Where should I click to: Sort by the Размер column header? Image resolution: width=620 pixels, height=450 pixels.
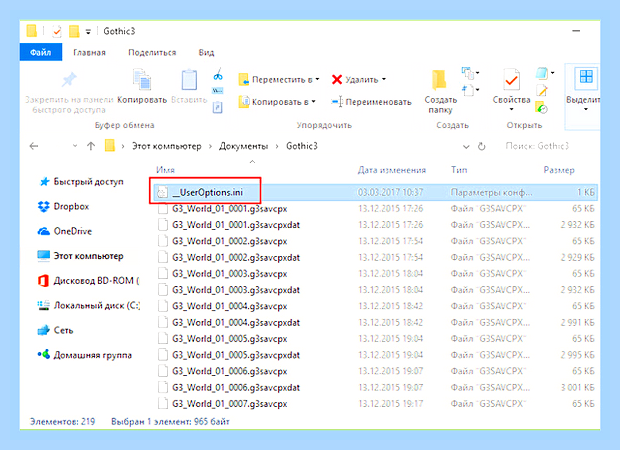(559, 170)
